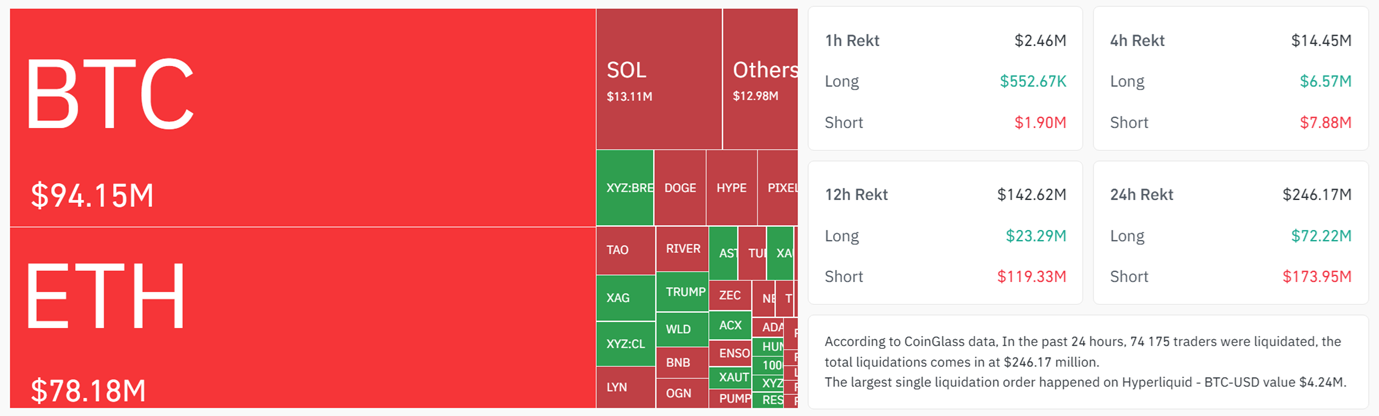Click the RIVER heatmap tile
This screenshot has height=416, width=1379.
click(x=682, y=250)
